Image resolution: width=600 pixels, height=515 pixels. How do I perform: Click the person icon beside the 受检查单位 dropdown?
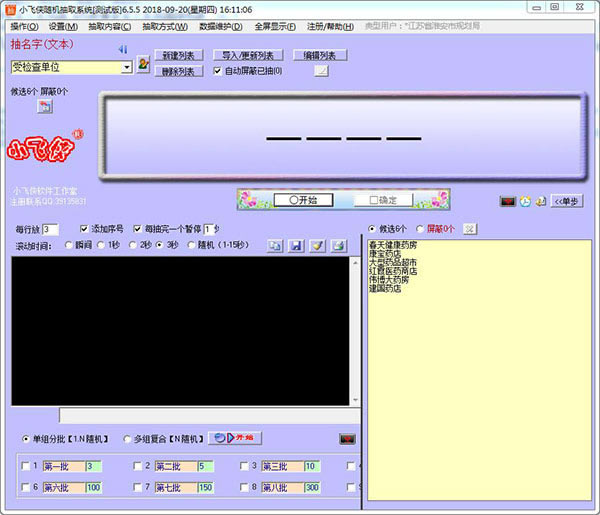pos(143,64)
